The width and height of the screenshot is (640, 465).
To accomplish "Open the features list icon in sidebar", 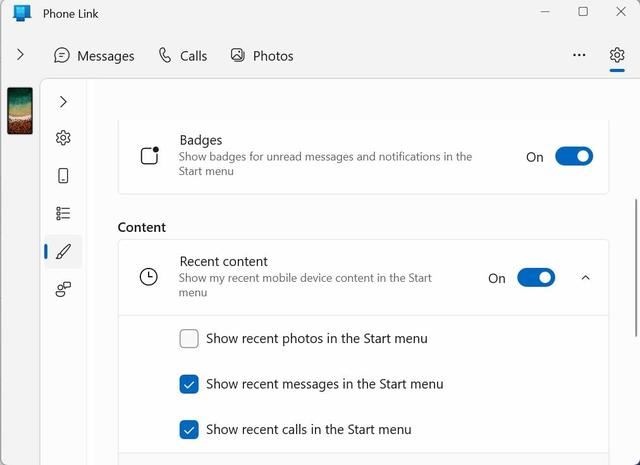I will (63, 213).
